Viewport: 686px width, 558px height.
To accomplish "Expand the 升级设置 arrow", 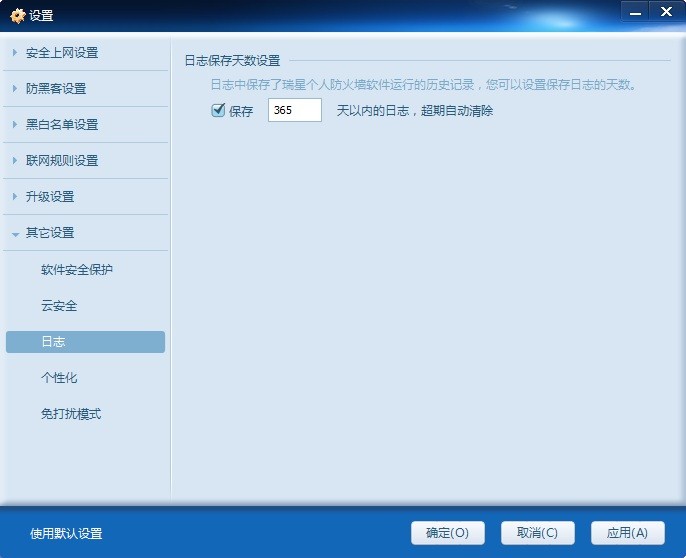I will (x=15, y=197).
